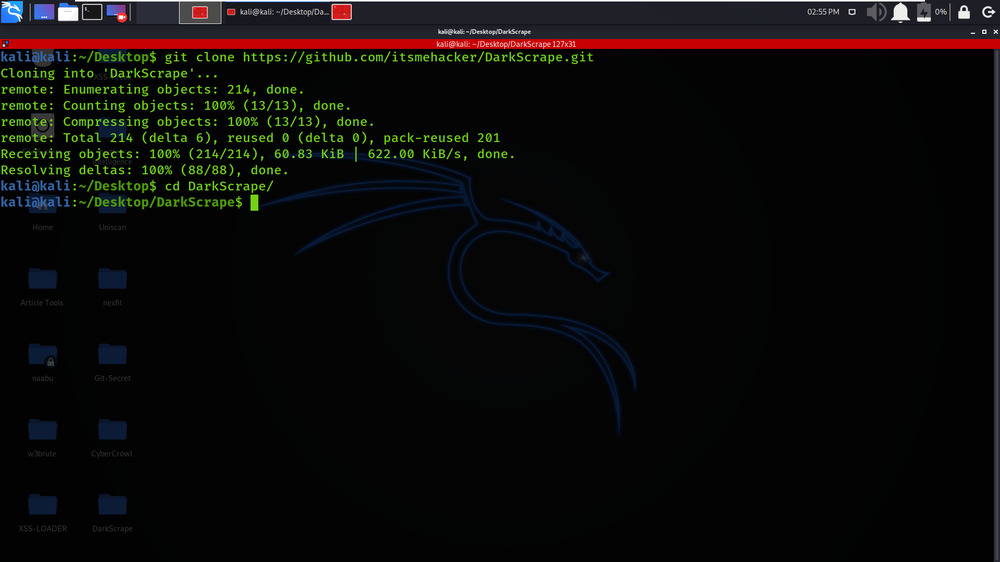Minimize the terminal window
Image resolution: width=1000 pixels, height=562 pixels.
[x=973, y=32]
